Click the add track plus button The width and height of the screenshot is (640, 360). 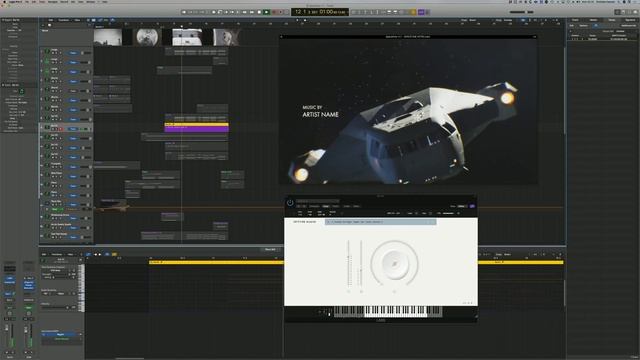pos(43,25)
